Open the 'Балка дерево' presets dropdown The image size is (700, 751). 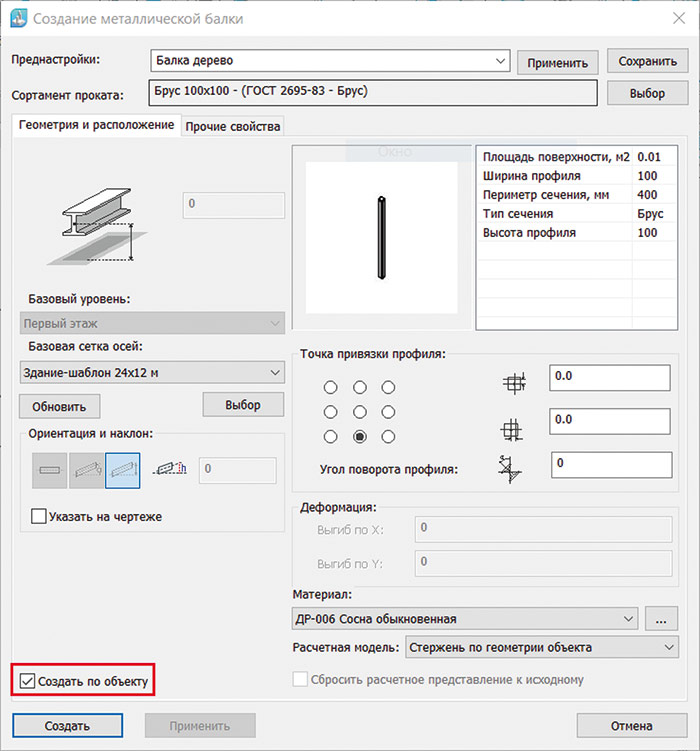coord(330,61)
